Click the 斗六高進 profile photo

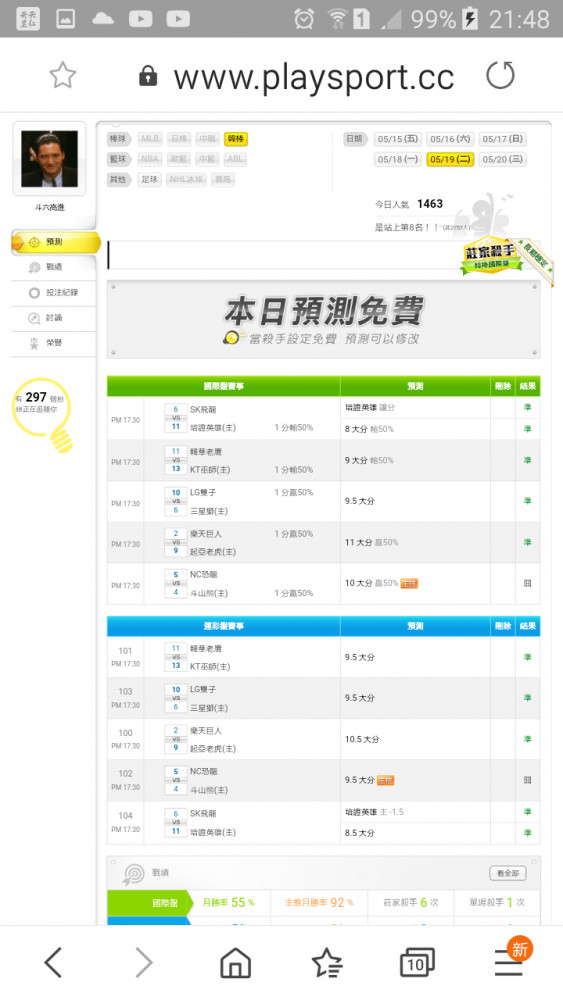click(50, 159)
